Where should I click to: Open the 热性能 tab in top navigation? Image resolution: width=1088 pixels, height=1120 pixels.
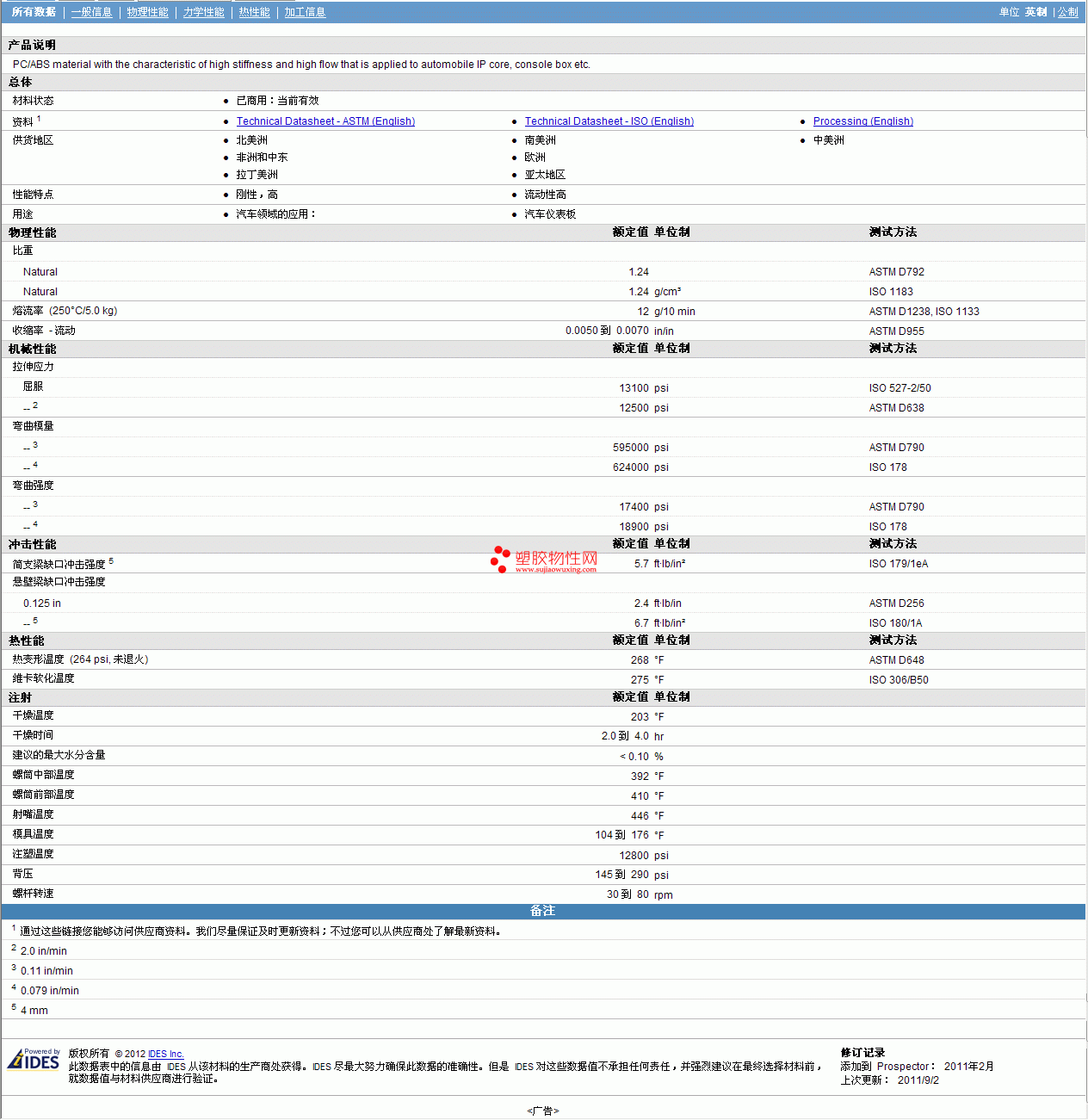254,12
